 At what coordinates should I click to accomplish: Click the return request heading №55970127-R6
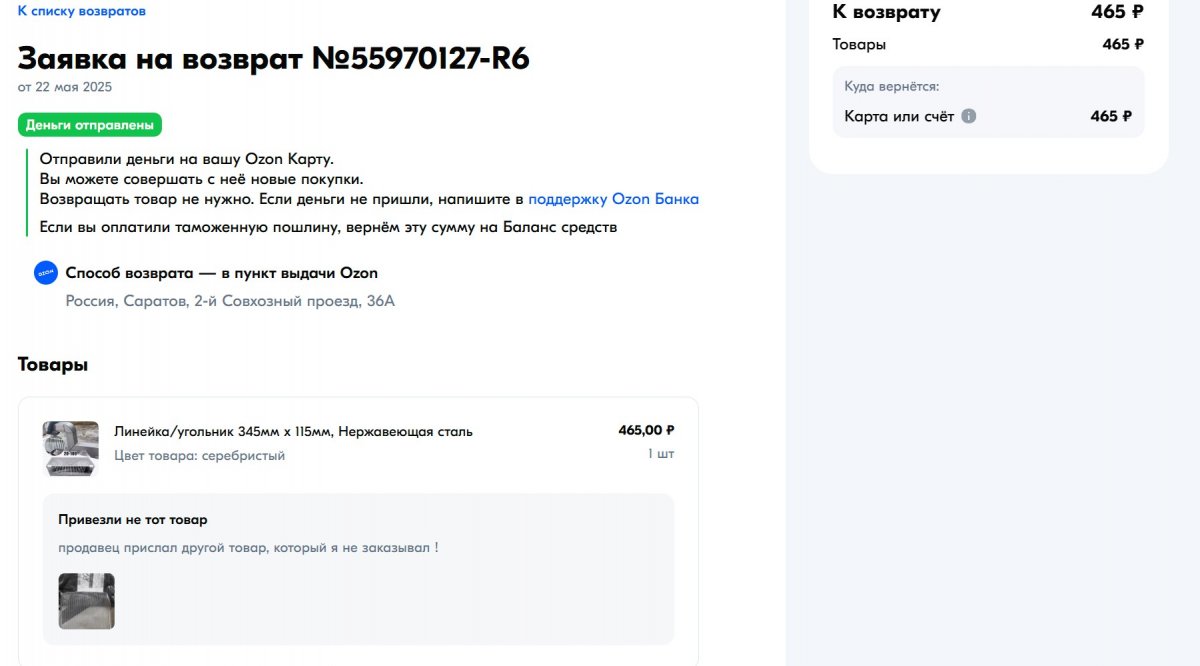tap(273, 59)
